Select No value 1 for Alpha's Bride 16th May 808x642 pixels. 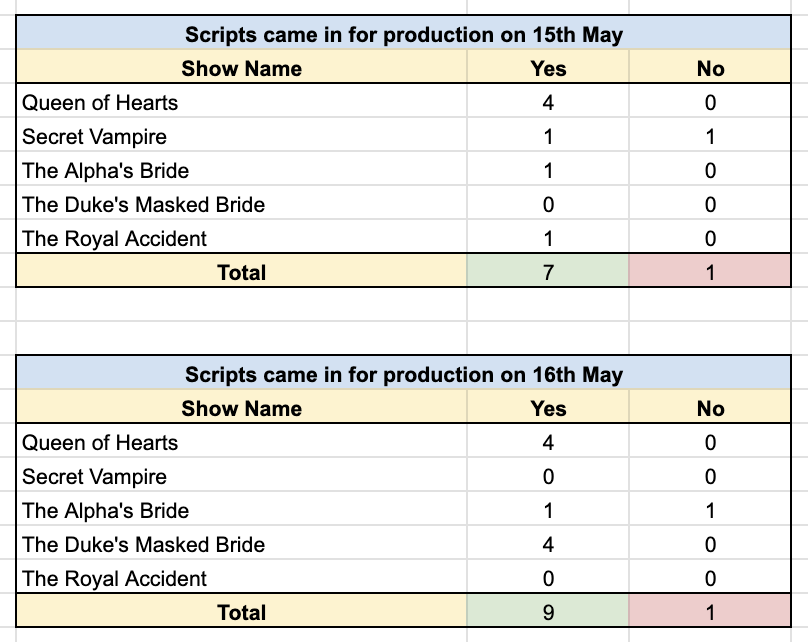(710, 509)
